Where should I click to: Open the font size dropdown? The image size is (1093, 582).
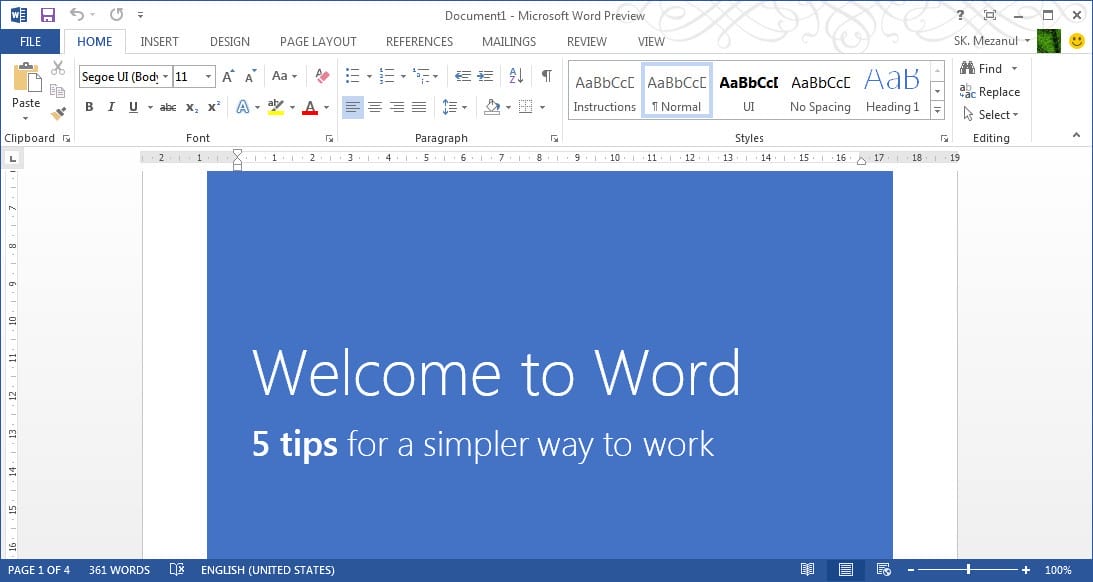tap(208, 77)
